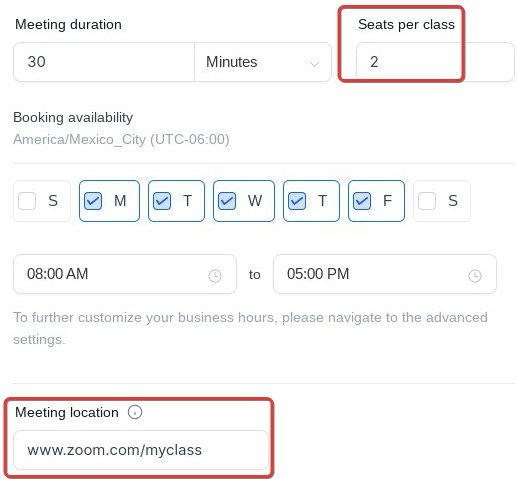Enable the Saturday checkbox
517x479 pixels.
pyautogui.click(x=427, y=201)
